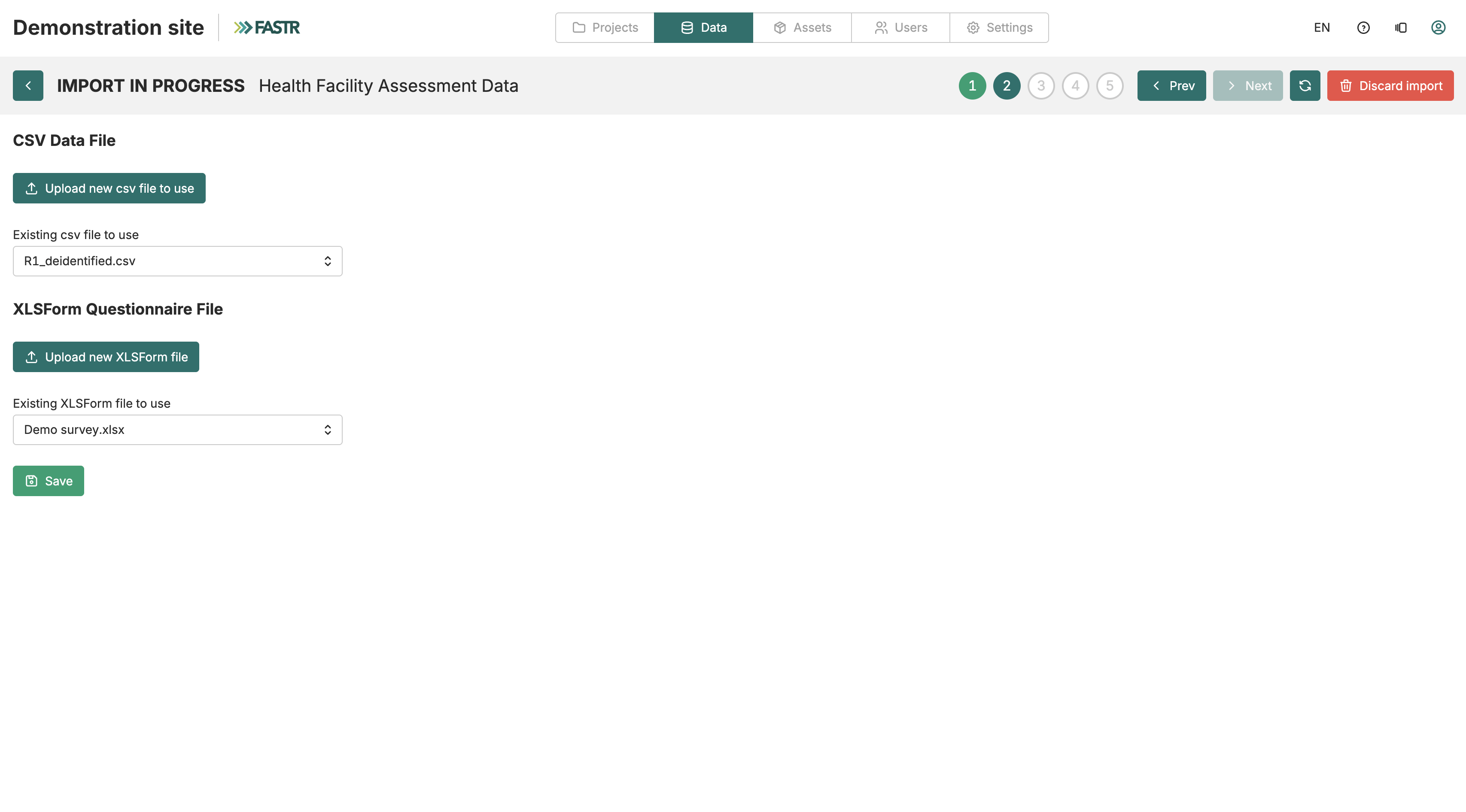
Task: Jump to import step 1
Action: [x=973, y=86]
